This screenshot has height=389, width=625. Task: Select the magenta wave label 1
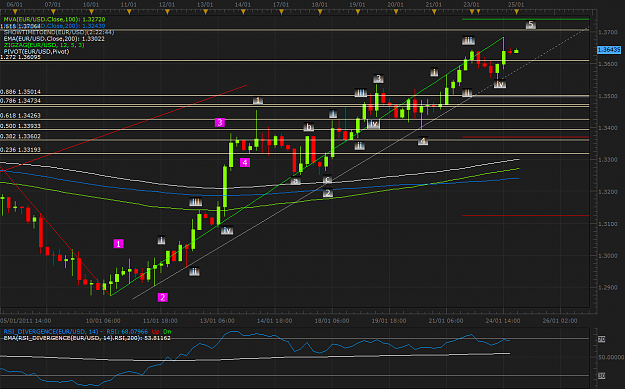118,244
